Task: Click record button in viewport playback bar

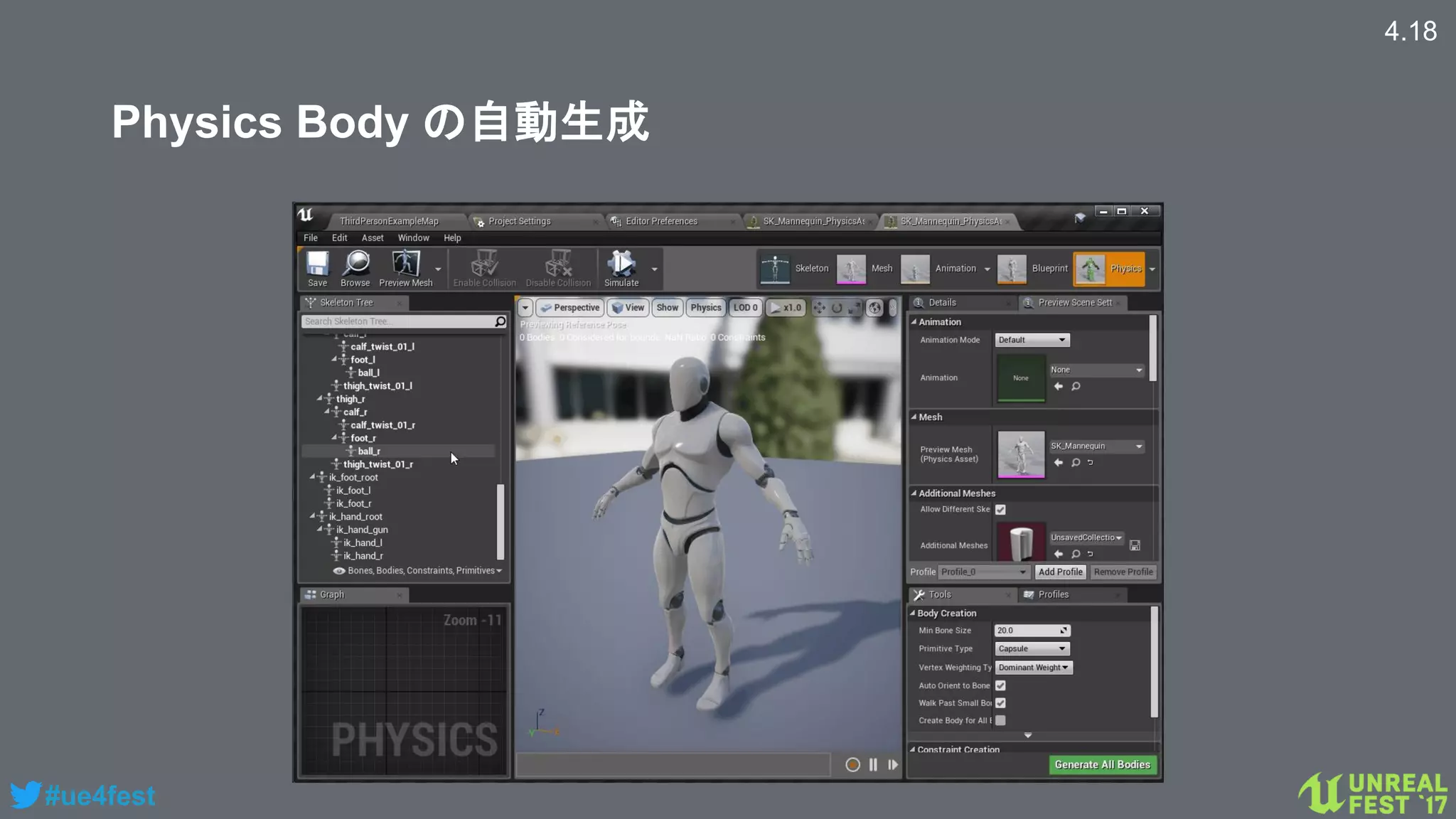Action: [x=852, y=764]
